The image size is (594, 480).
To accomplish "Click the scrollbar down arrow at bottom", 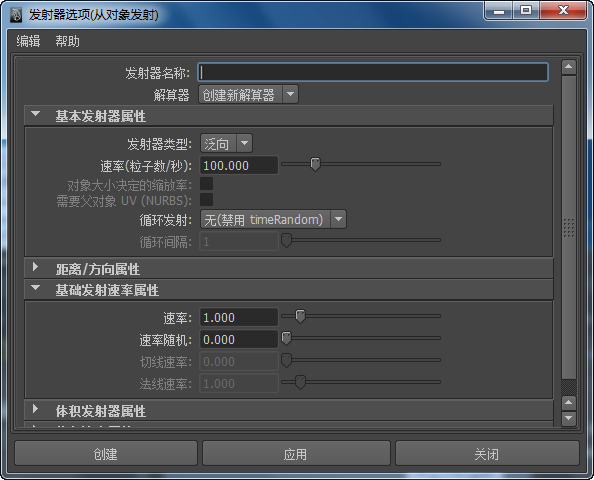I will pyautogui.click(x=568, y=419).
